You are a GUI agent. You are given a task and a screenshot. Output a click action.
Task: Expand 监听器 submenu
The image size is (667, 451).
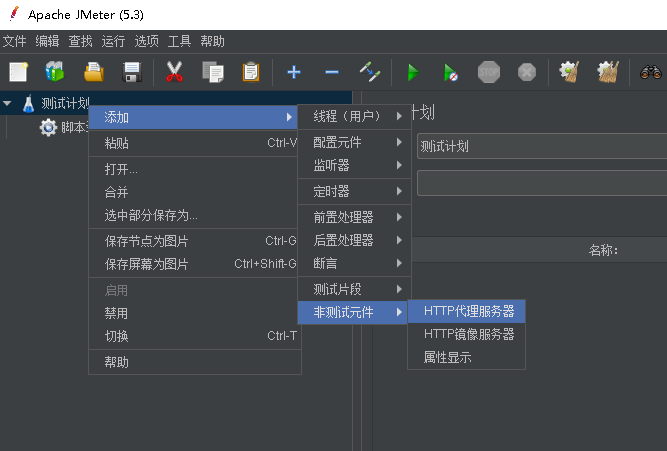pos(354,165)
